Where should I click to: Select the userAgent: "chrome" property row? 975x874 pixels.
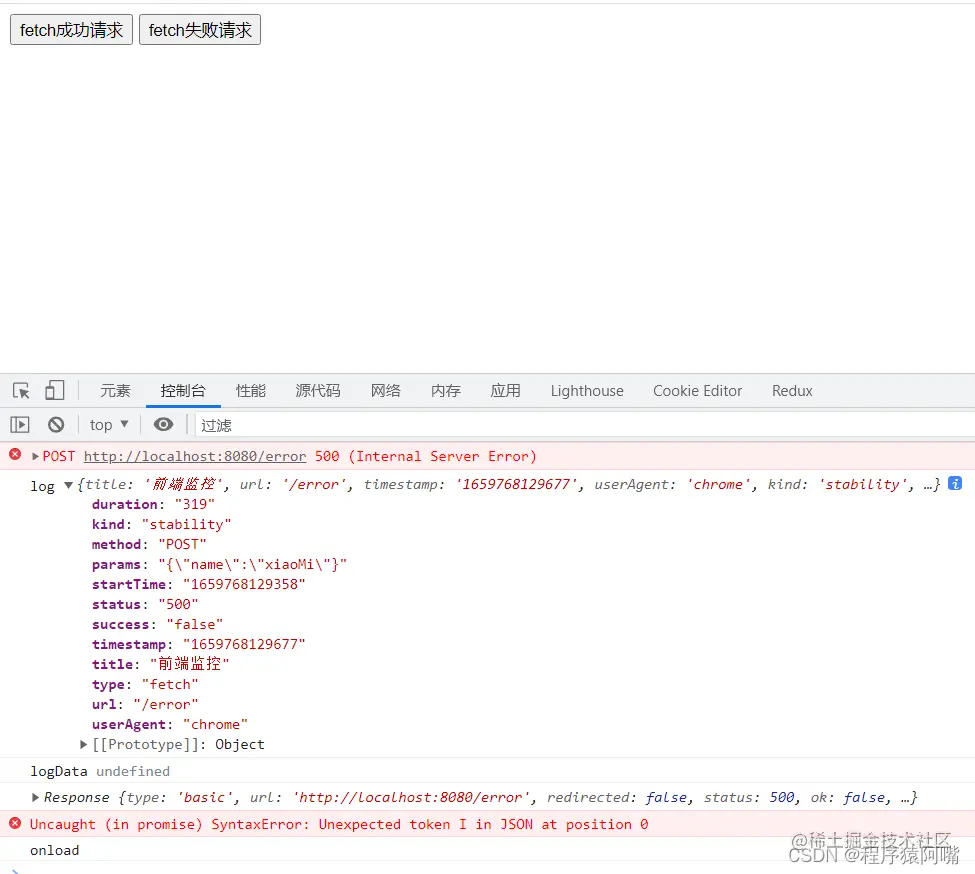click(170, 724)
